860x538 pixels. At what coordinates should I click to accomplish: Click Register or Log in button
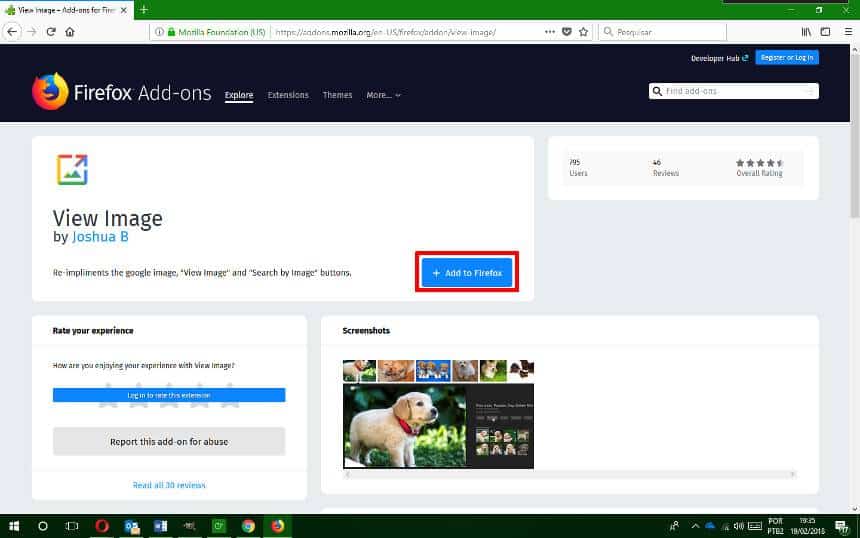787,58
